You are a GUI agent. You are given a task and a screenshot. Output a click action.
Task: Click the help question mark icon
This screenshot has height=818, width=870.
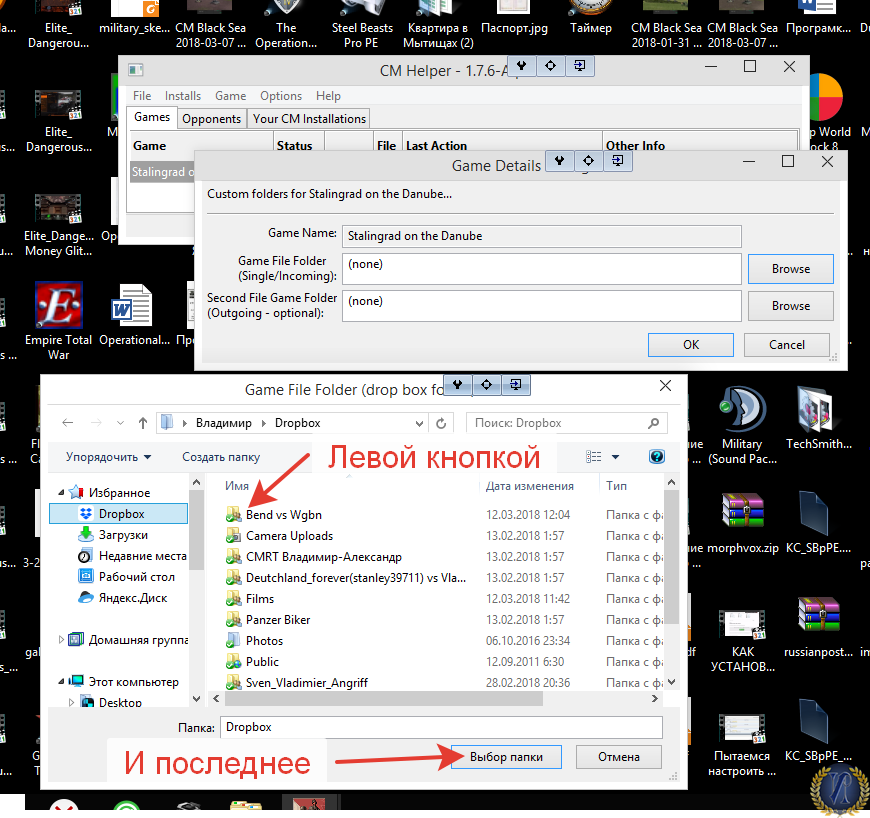(657, 457)
